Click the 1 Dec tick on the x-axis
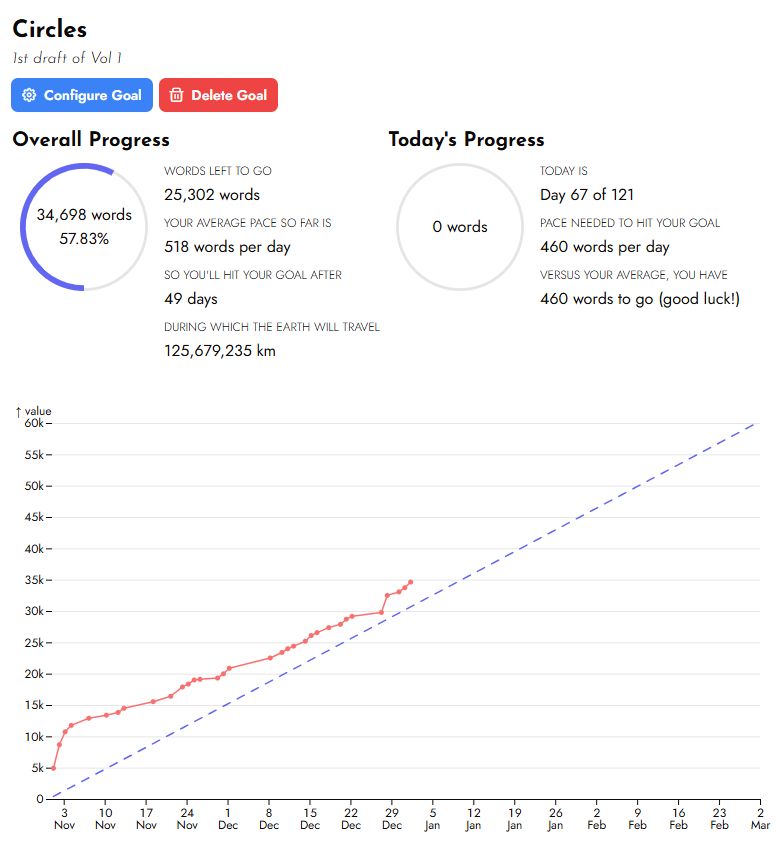The image size is (777, 851). [228, 818]
